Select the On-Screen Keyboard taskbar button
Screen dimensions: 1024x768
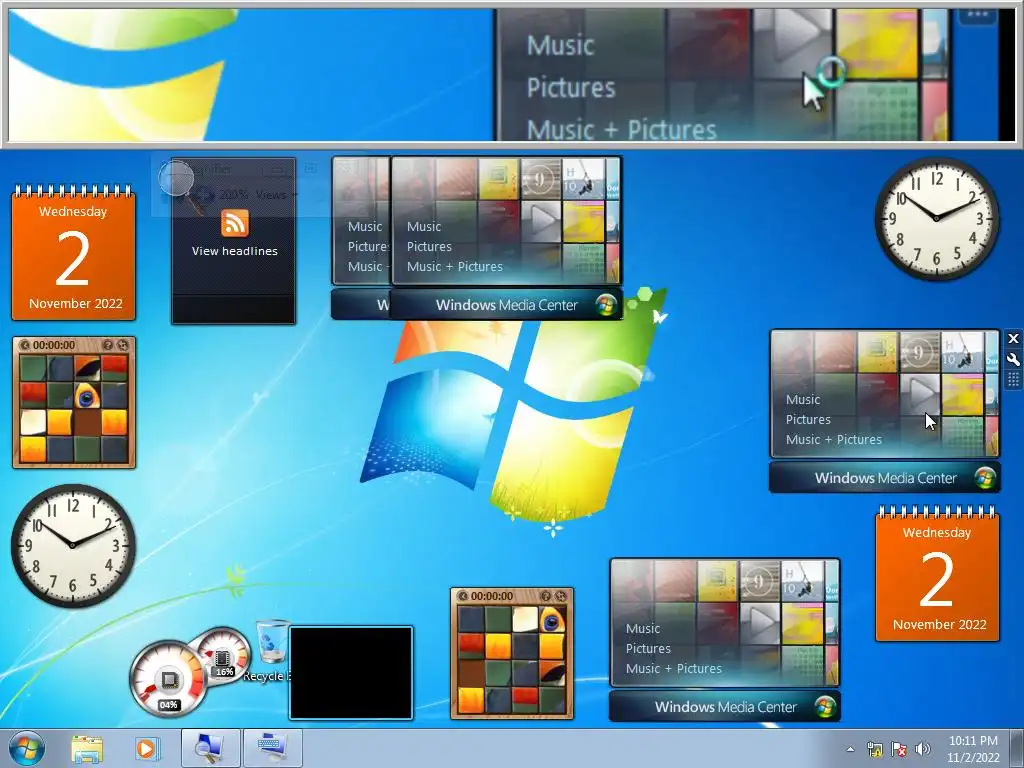coord(272,748)
